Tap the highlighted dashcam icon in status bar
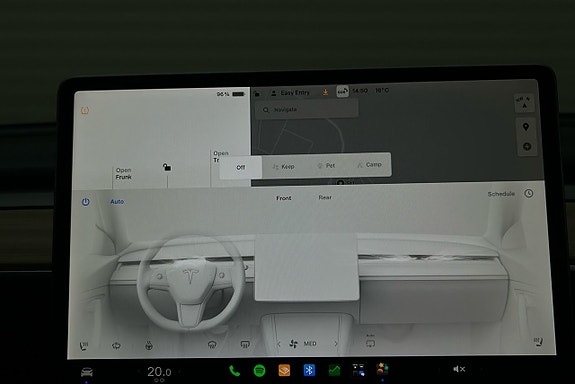 pos(343,91)
